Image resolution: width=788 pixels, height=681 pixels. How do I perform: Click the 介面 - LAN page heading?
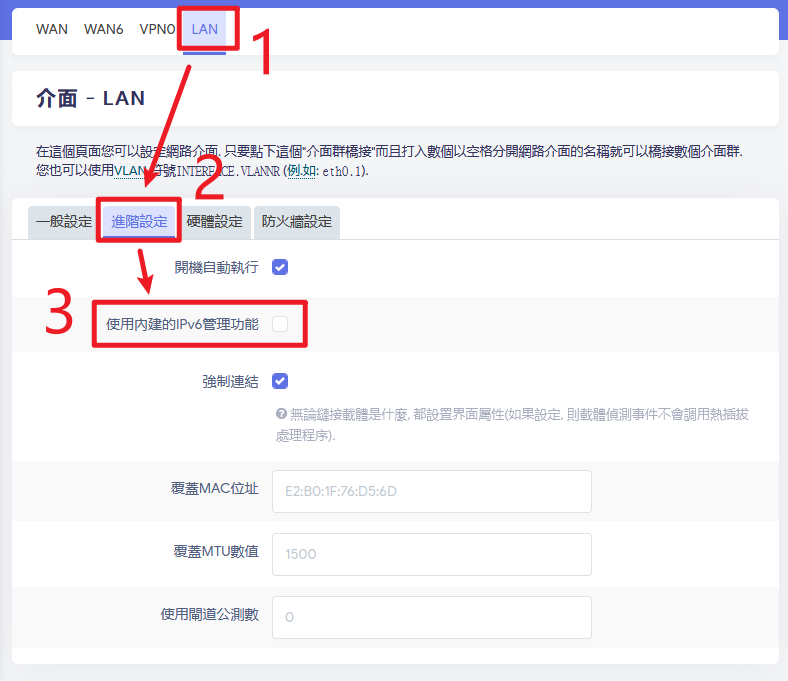click(x=90, y=98)
